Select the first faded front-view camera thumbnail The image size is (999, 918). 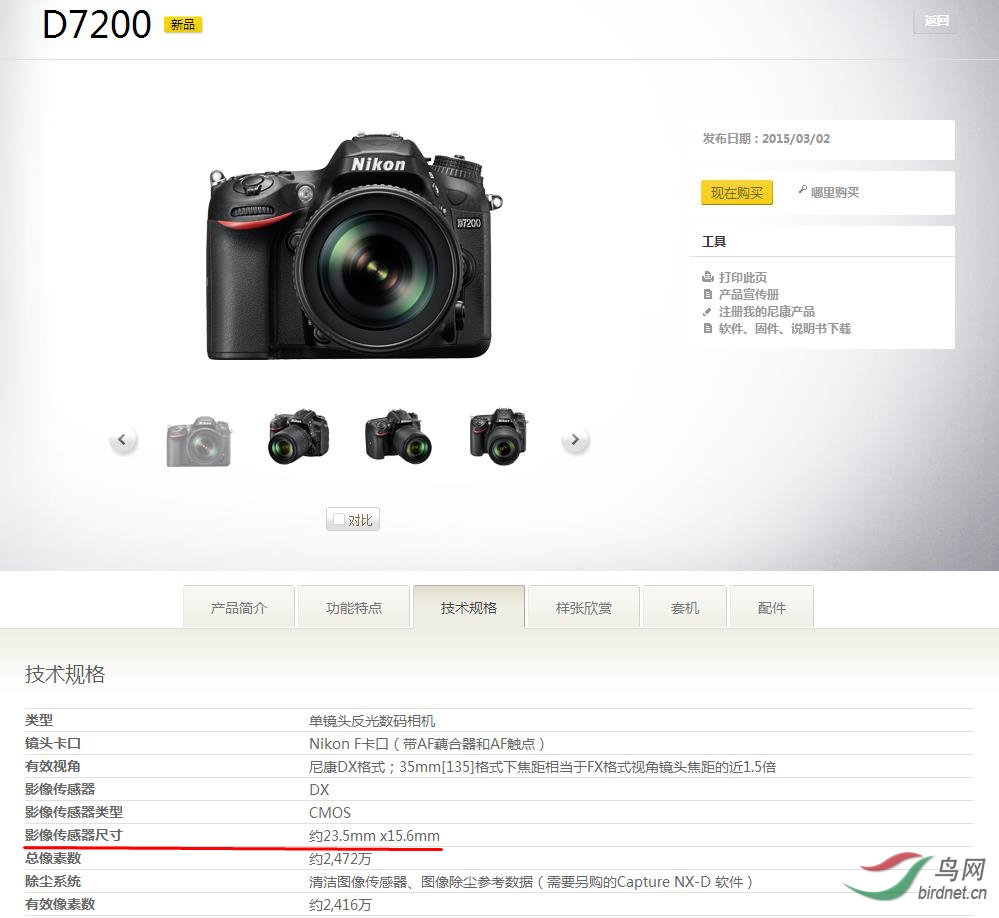[x=199, y=441]
